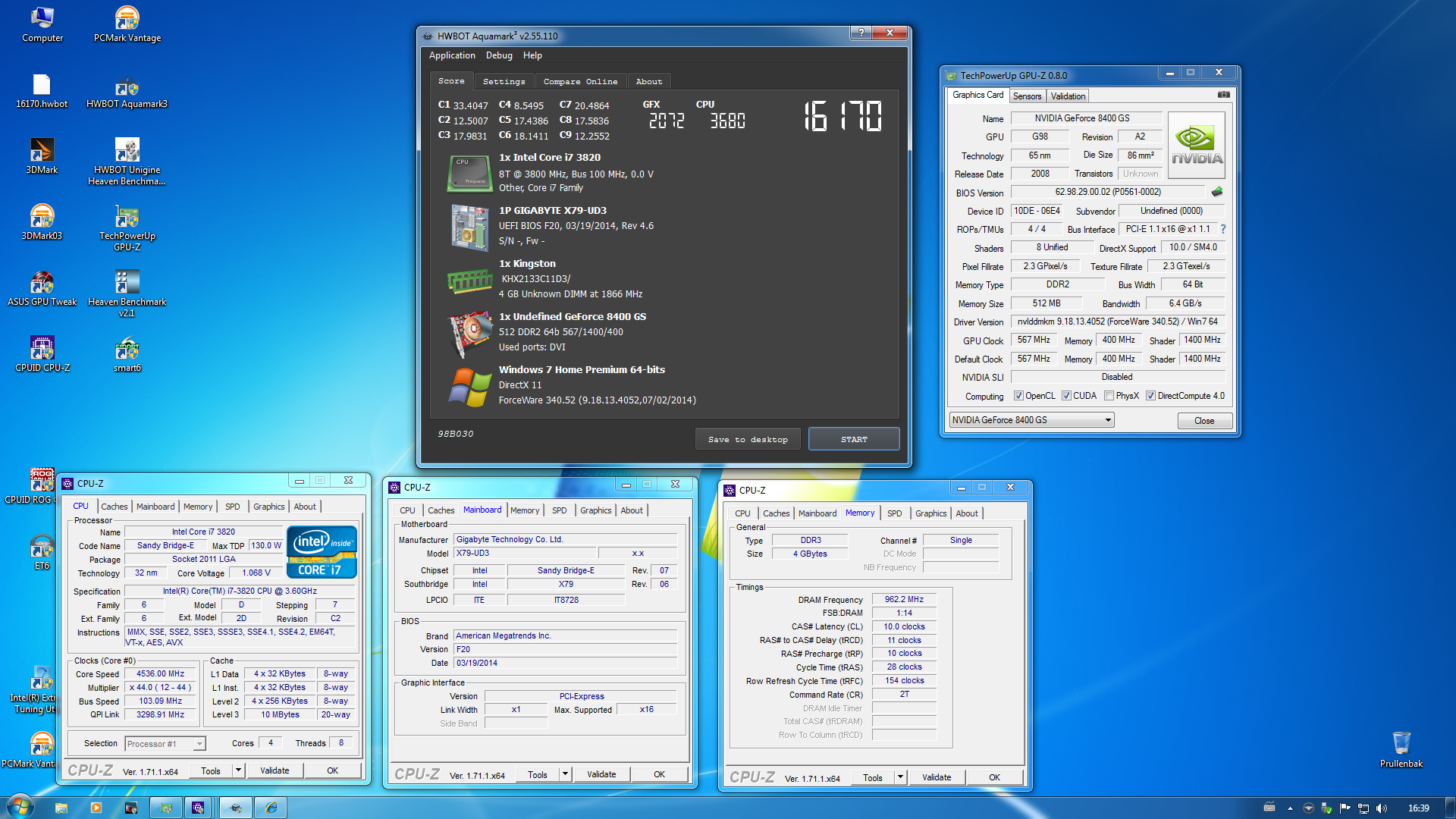Open Tools dropdown arrow in CPU tab window
The image size is (1456, 819).
[x=237, y=770]
